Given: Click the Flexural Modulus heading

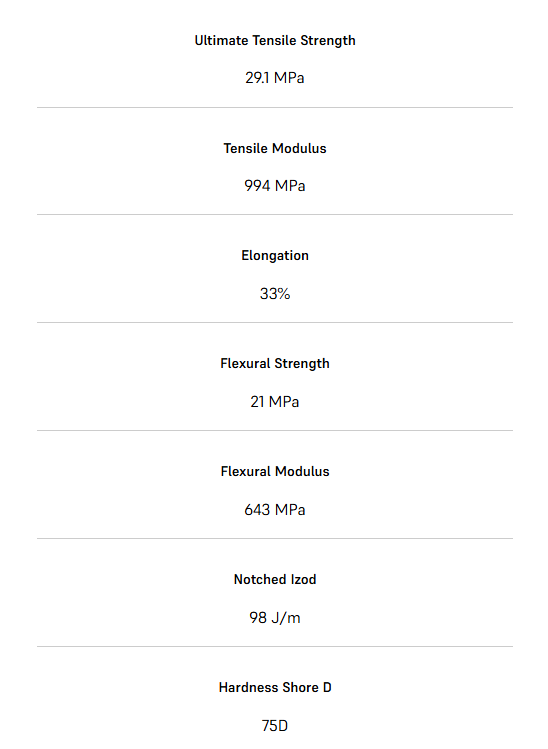Looking at the screenshot, I should tap(275, 471).
